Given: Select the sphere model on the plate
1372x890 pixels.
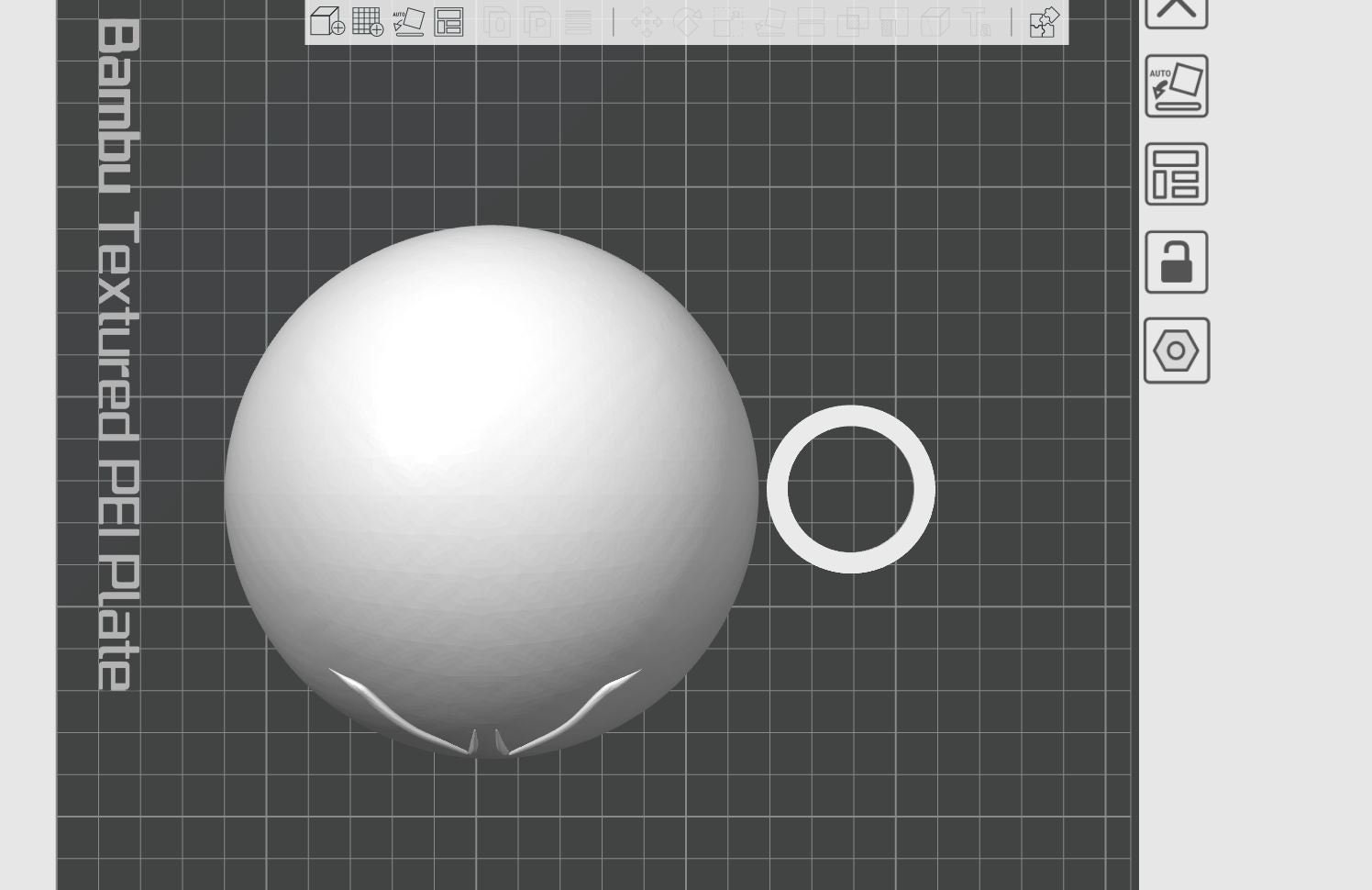Looking at the screenshot, I should click(x=486, y=477).
